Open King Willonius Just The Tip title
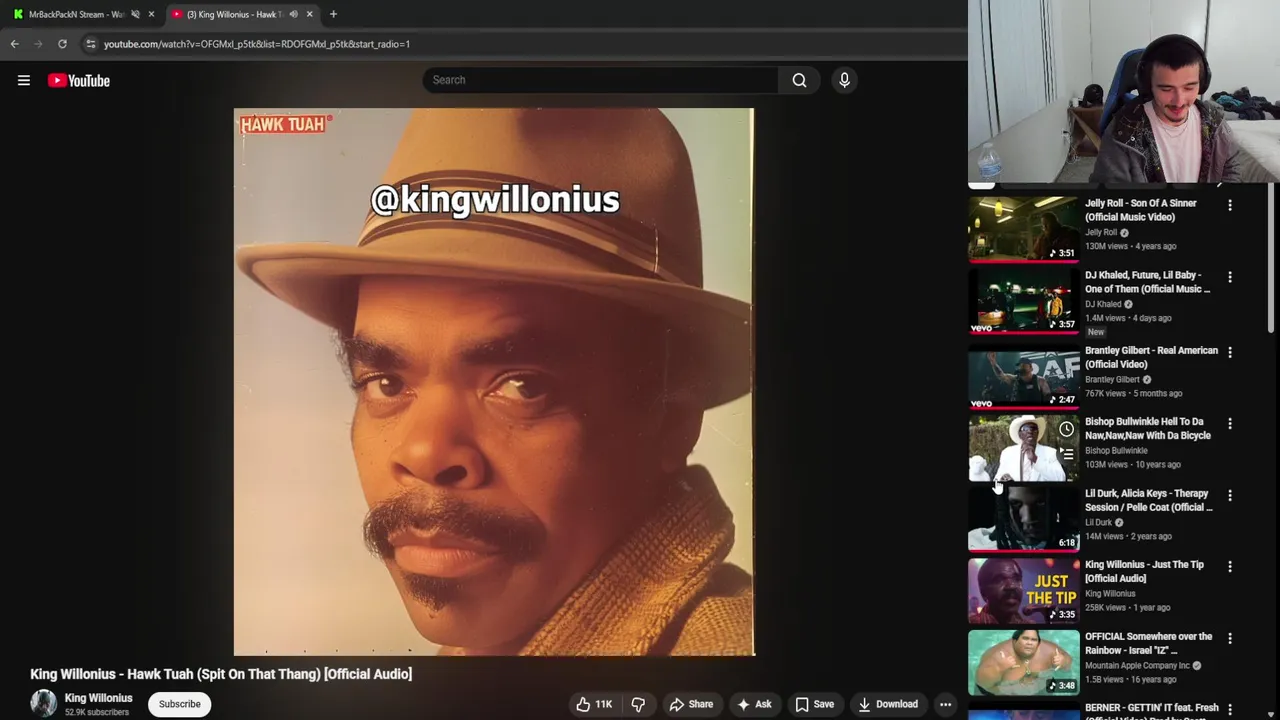The image size is (1280, 720). coord(1144,571)
